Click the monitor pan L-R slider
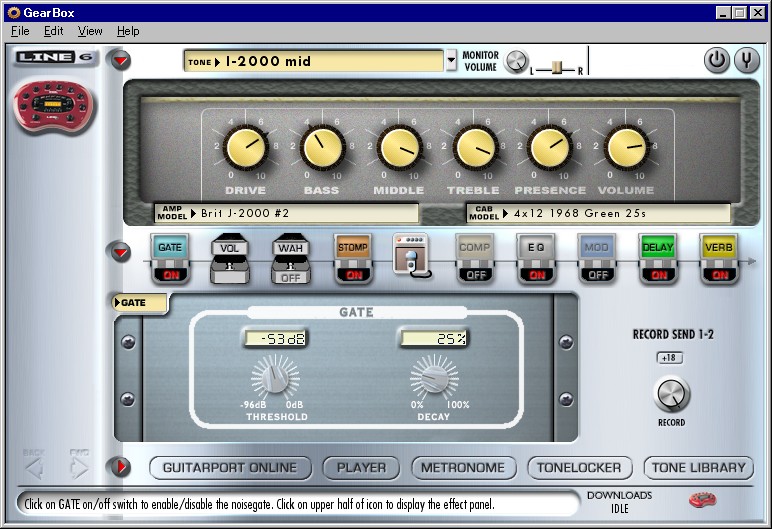772x529 pixels. pos(557,68)
